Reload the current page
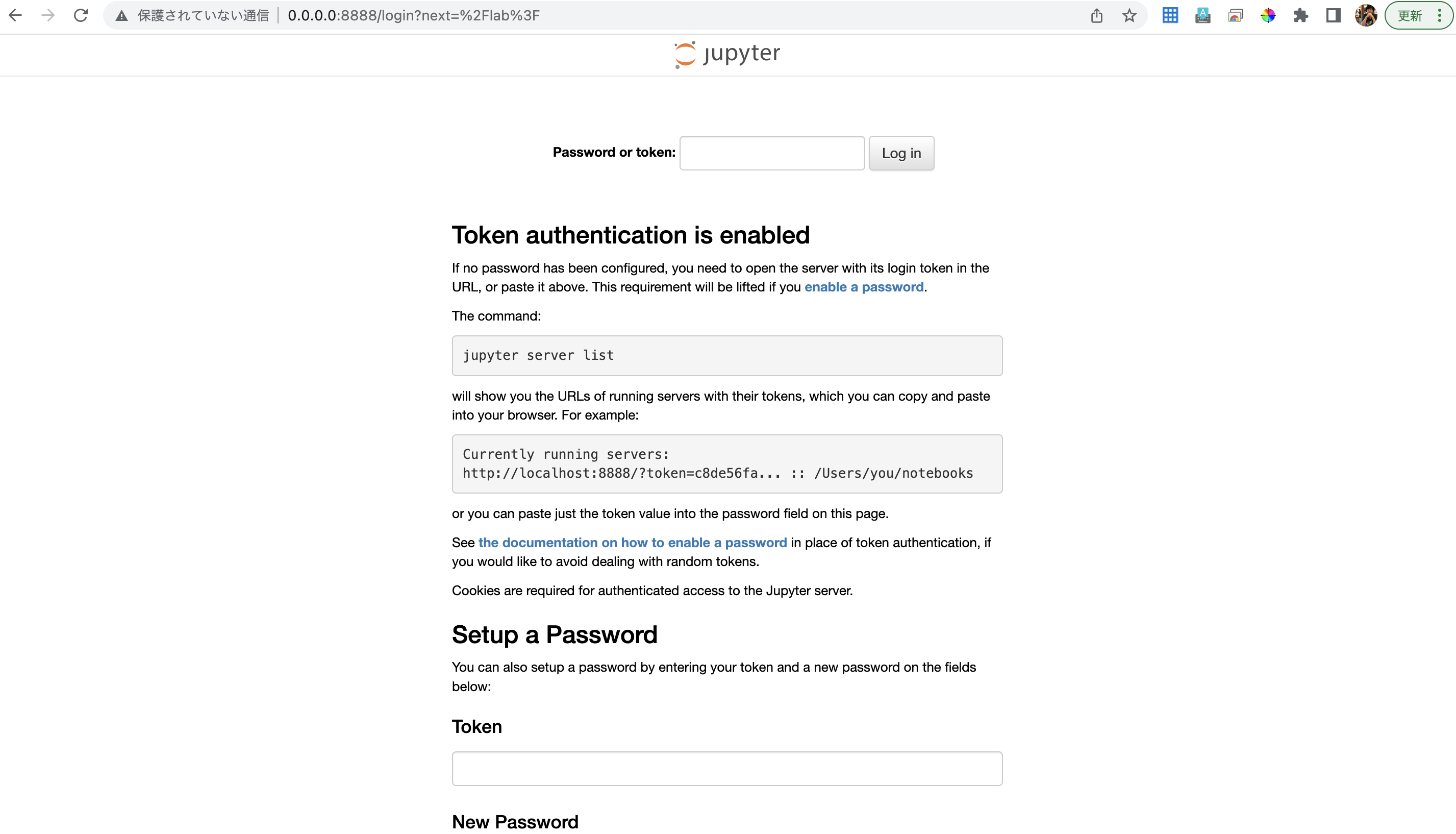Viewport: 1456px width, 834px height. (x=81, y=15)
